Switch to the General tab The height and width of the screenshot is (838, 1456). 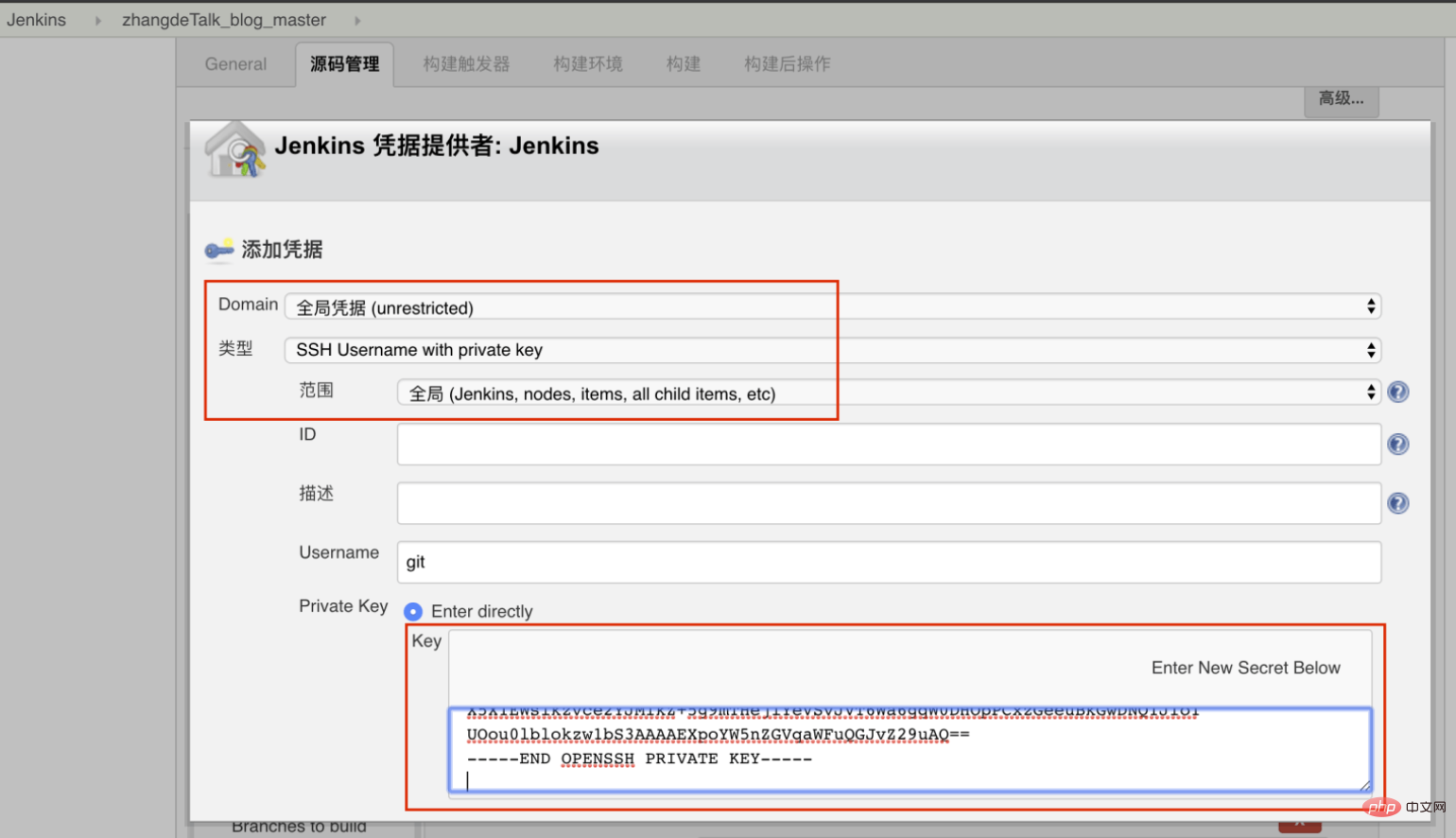click(235, 64)
